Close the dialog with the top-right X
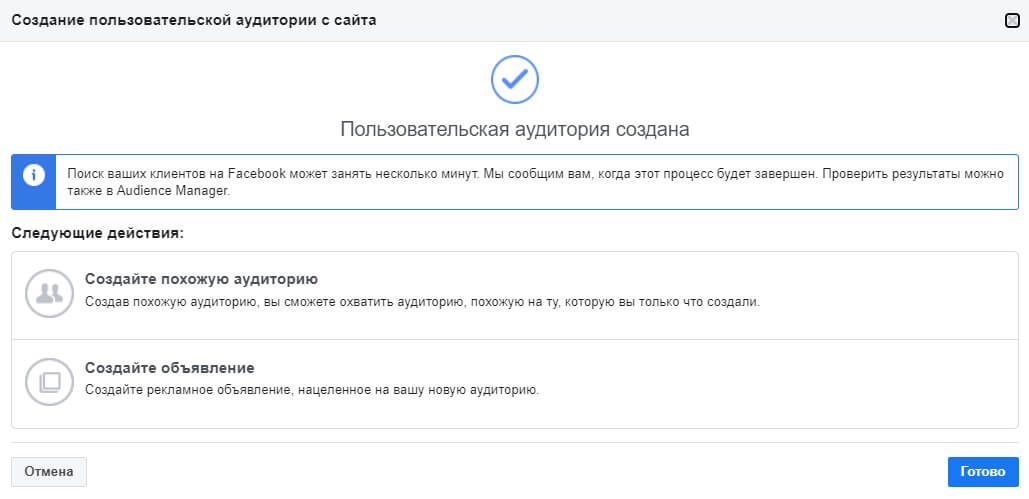The width and height of the screenshot is (1029, 499). 1012,20
